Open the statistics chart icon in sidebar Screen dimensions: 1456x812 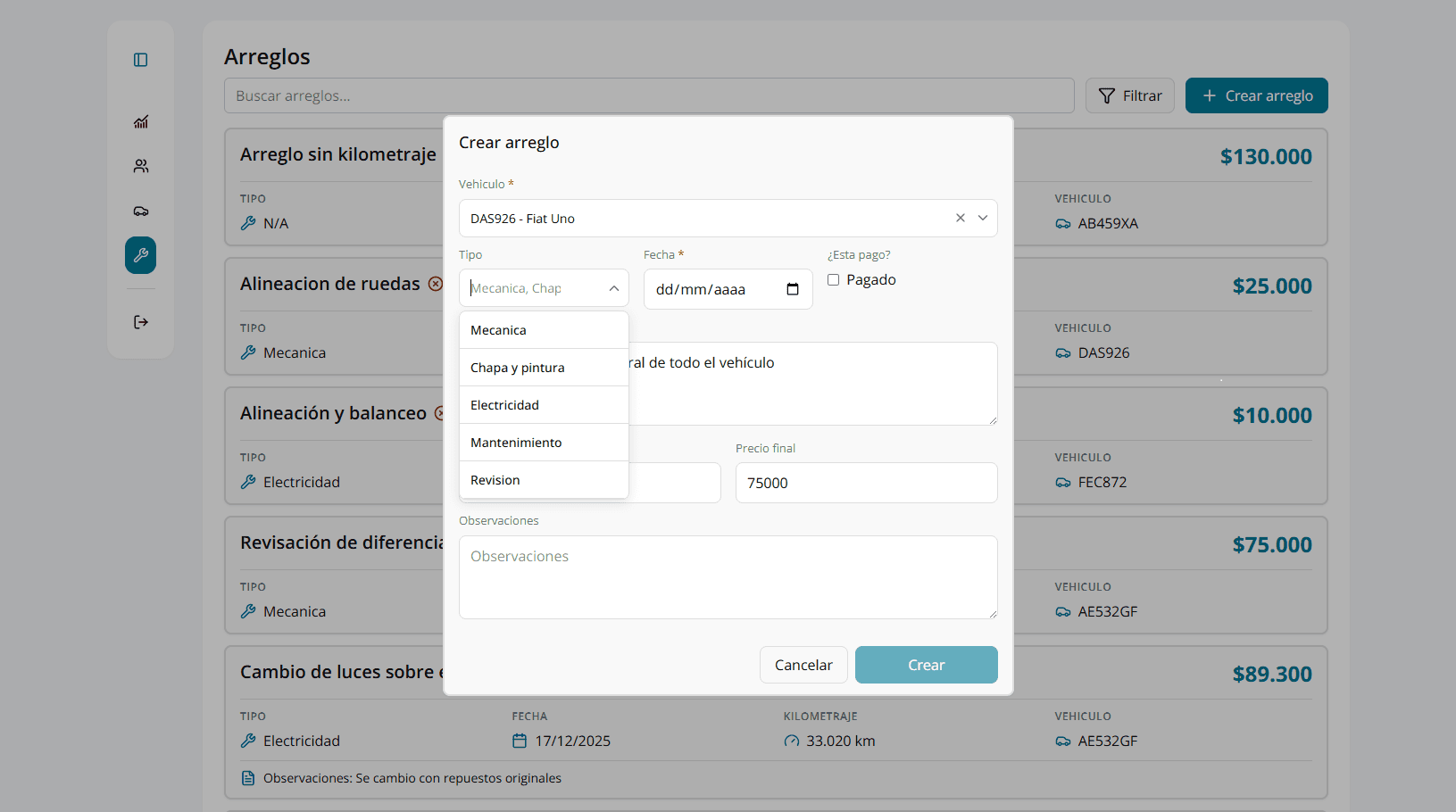point(140,122)
